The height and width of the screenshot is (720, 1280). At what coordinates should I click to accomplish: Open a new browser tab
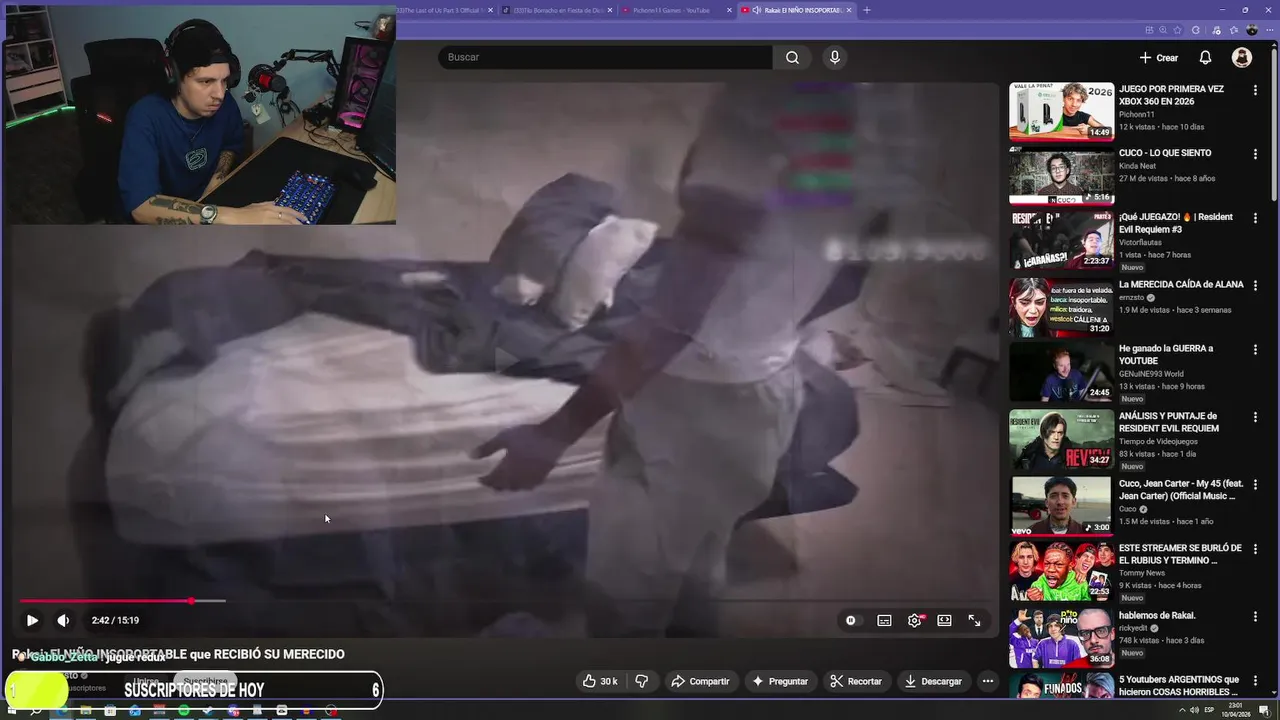pyautogui.click(x=866, y=10)
